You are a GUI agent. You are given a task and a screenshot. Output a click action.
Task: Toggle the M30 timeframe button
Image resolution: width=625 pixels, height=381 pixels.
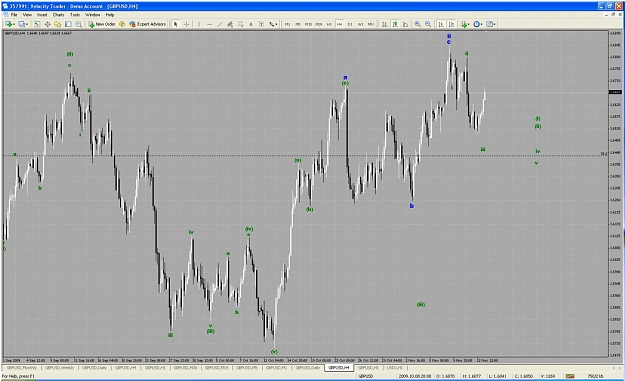(319, 24)
